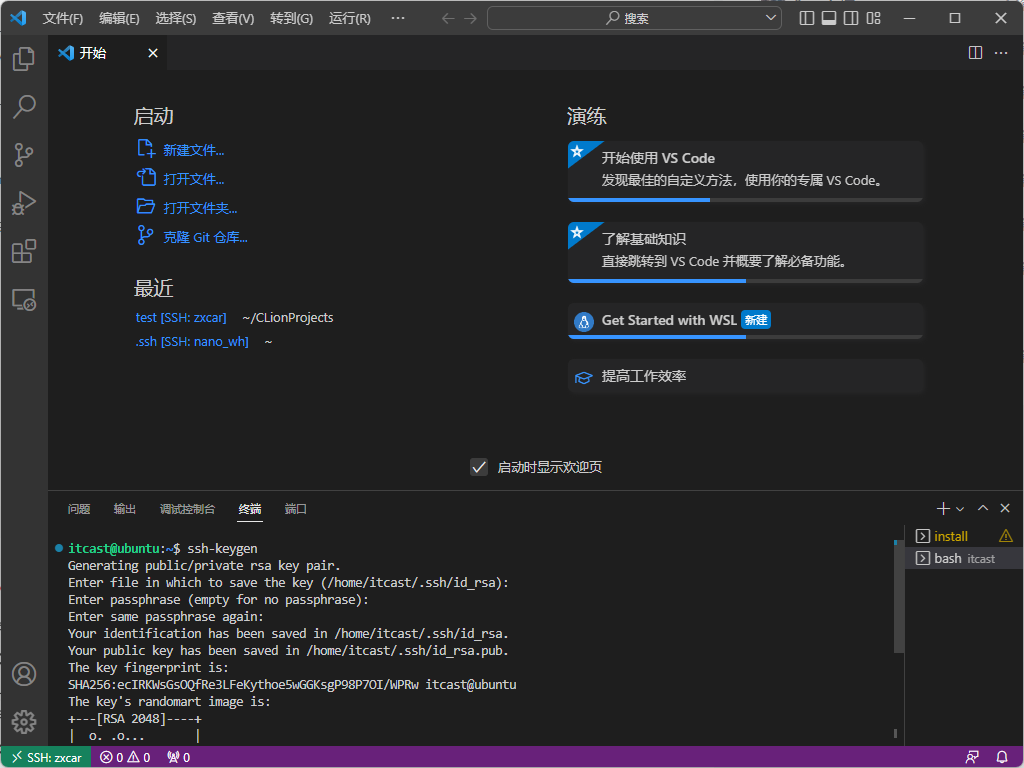Click the ssh-keygen command line in terminal
The image size is (1024, 768).
coord(163,549)
